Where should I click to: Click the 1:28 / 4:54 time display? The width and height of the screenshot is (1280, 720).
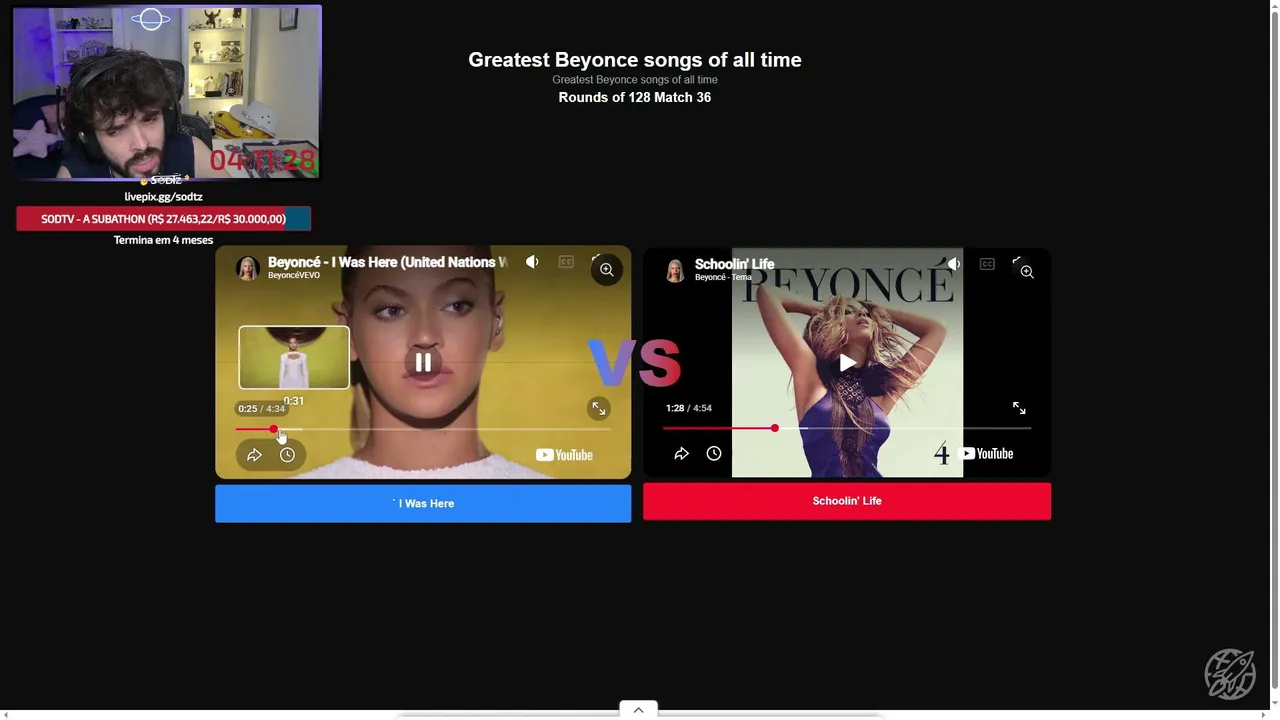pyautogui.click(x=689, y=408)
